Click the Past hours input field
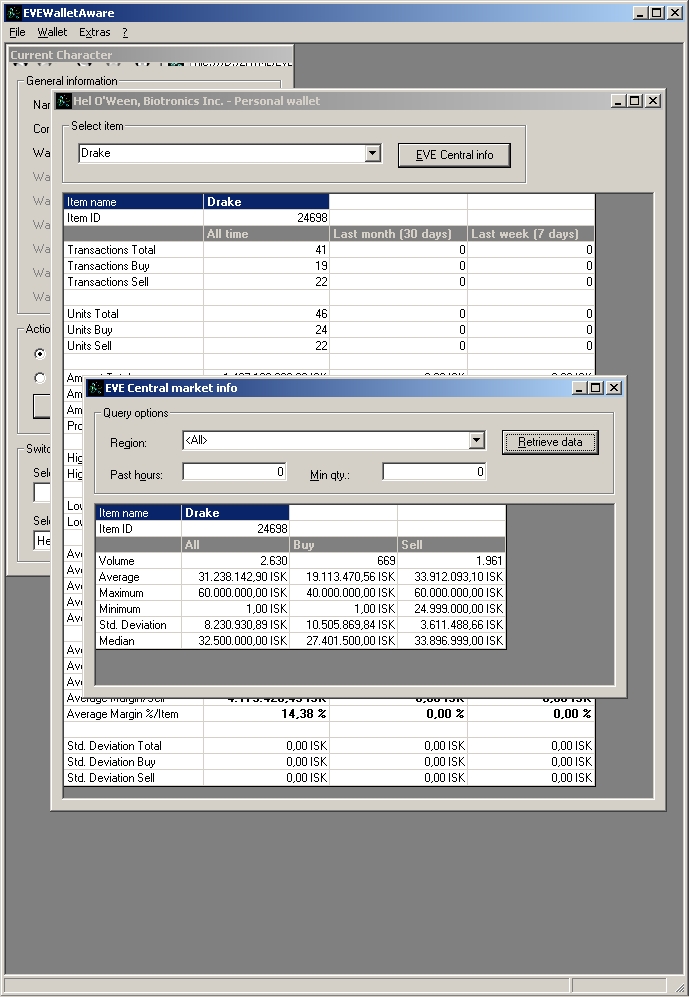 coord(234,472)
